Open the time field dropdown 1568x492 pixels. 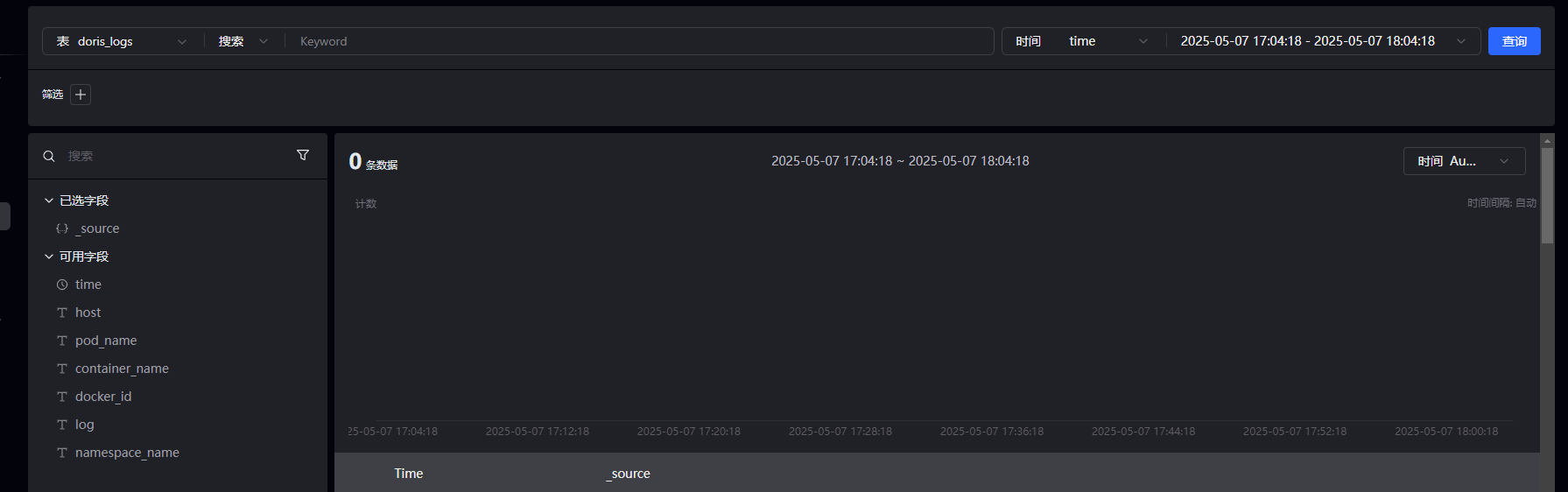point(1107,41)
